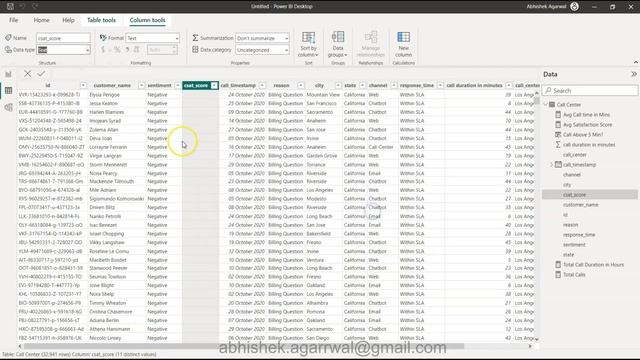This screenshot has height=360, width=640.
Task: Create a New column
Action: click(403, 44)
